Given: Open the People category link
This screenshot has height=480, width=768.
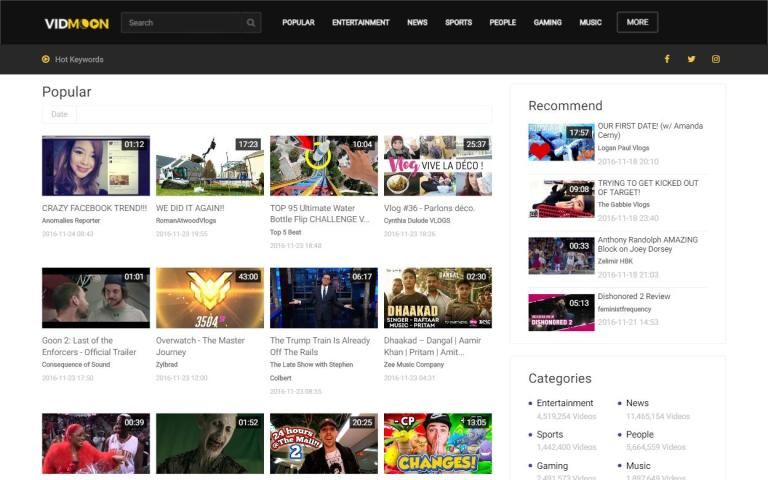Looking at the screenshot, I should click(x=640, y=435).
